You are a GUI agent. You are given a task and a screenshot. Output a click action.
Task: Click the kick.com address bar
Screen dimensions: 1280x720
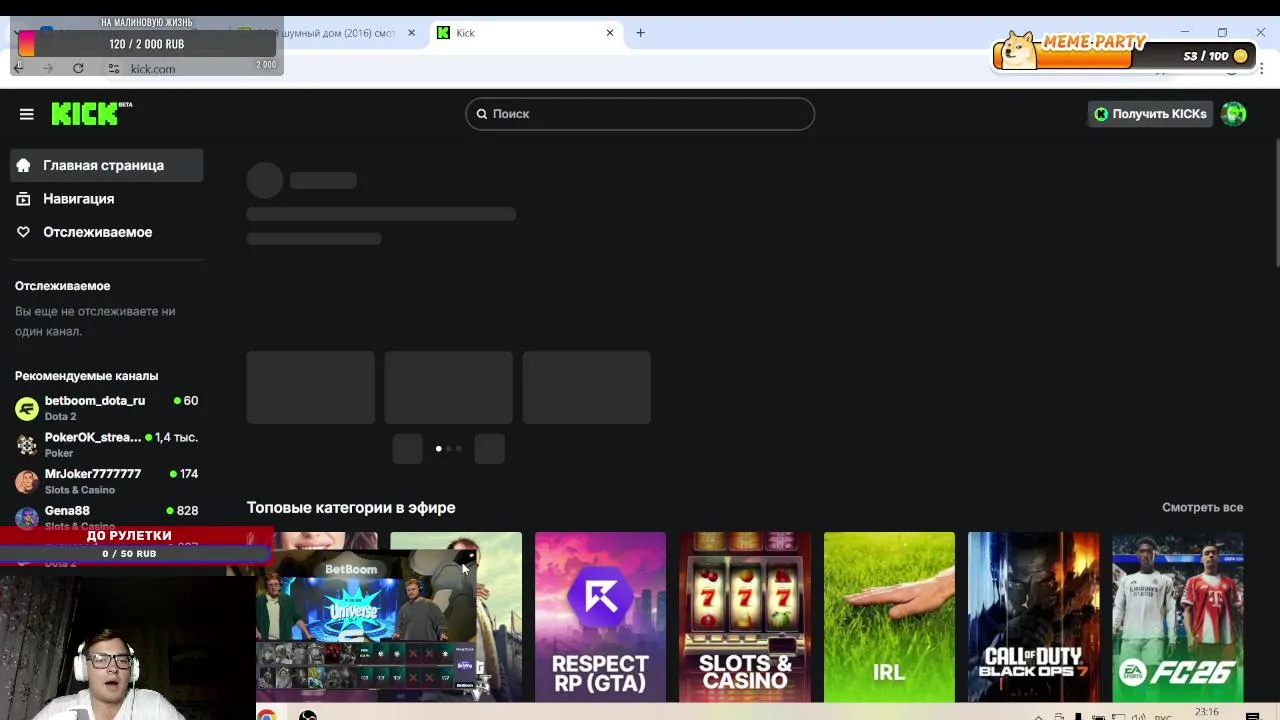click(153, 69)
